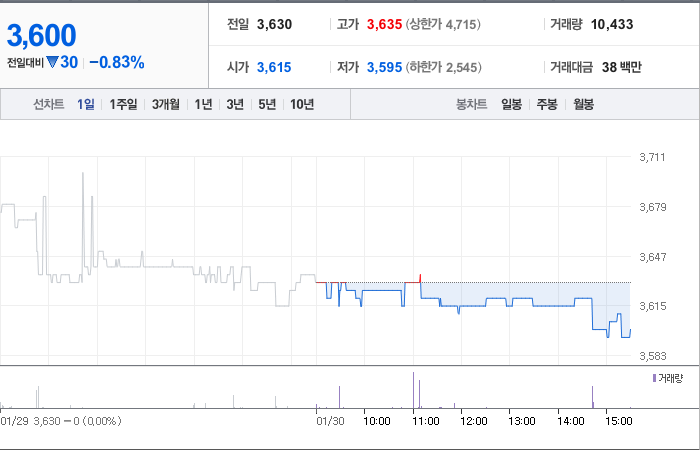Click the 12:00 time axis label

point(474,421)
